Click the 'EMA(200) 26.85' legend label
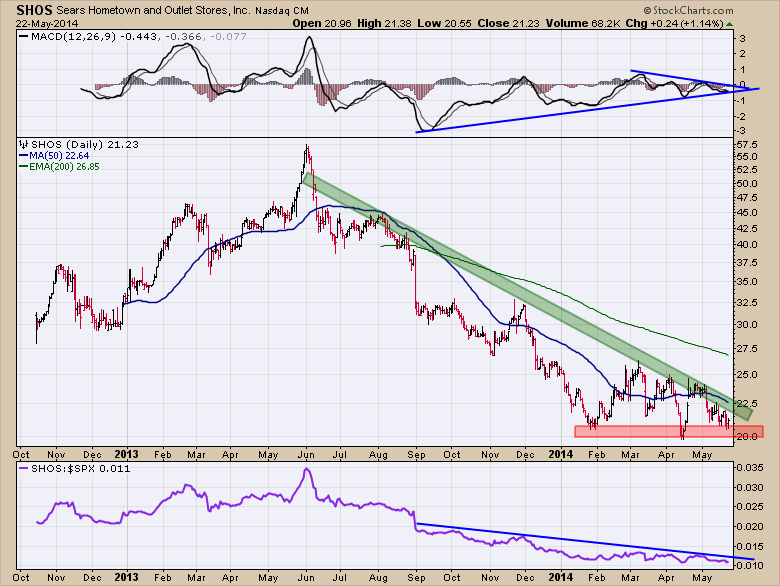This screenshot has height=586, width=780. pos(64,167)
